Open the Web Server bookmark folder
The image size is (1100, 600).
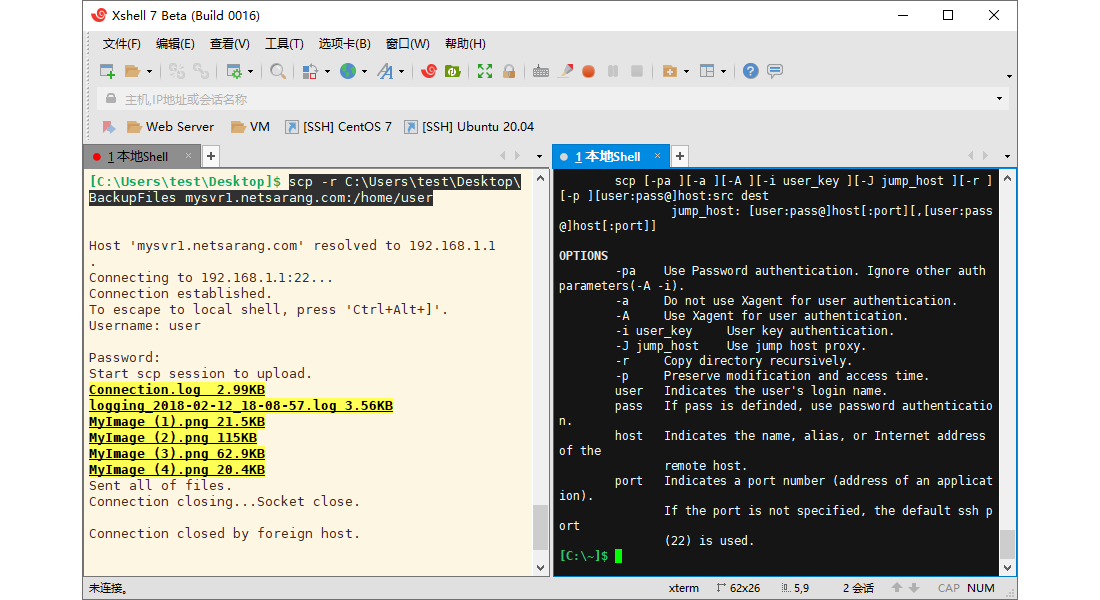pos(170,127)
